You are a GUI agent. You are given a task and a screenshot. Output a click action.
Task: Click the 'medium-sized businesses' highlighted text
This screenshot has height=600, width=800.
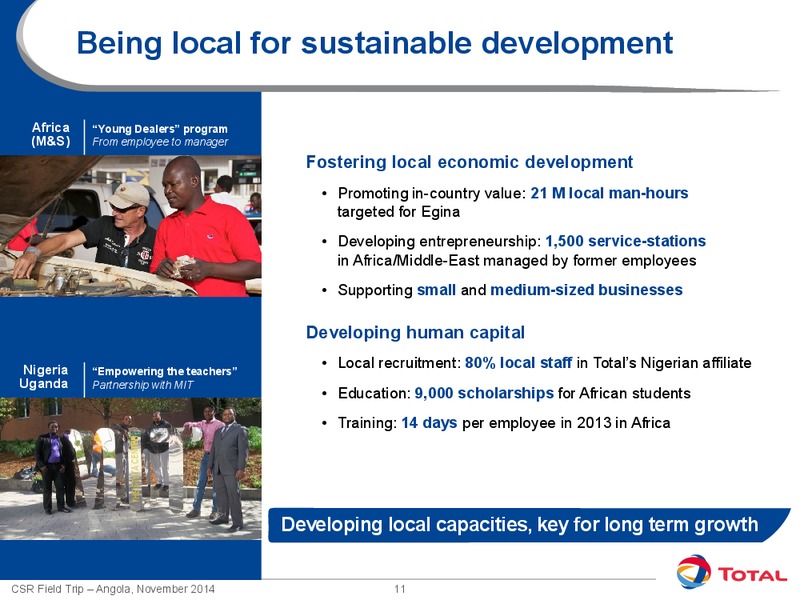tap(586, 290)
